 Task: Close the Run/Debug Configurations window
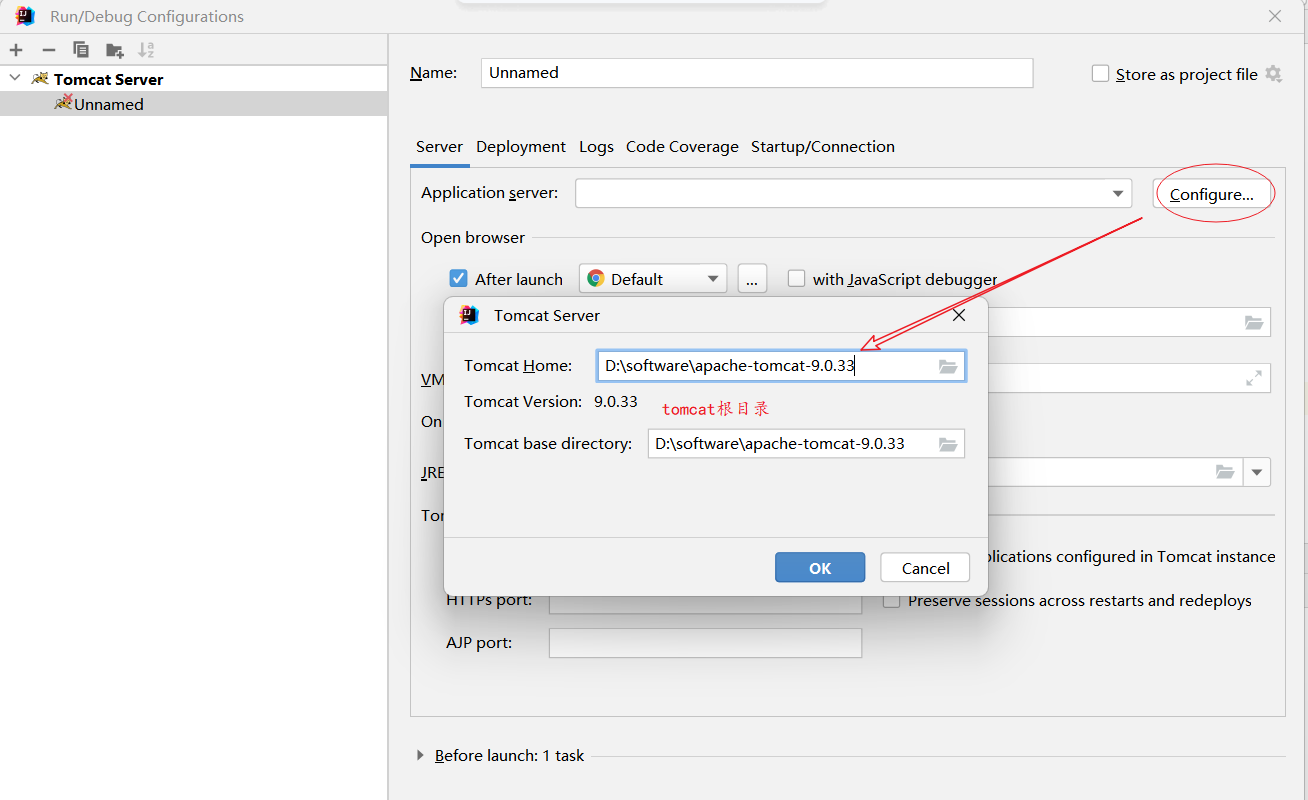coord(1275,16)
